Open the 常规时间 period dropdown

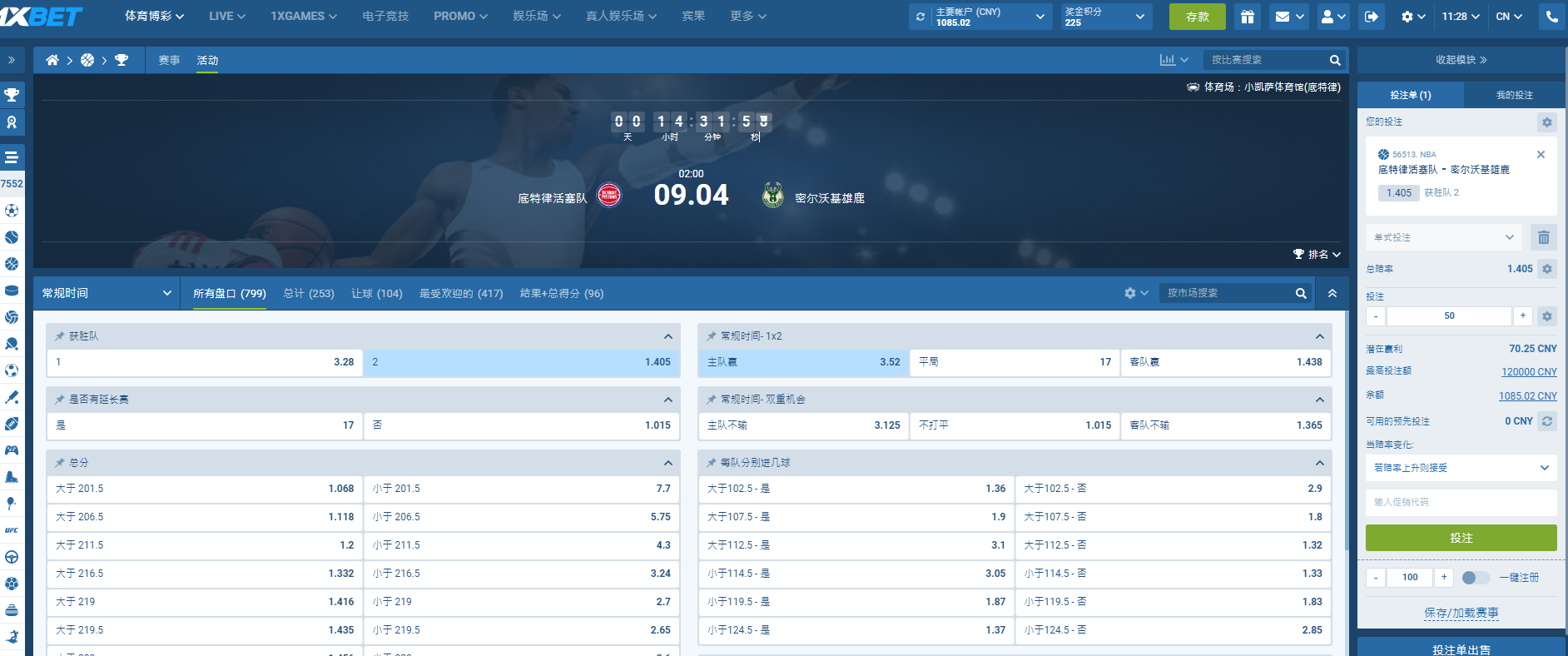pos(107,293)
